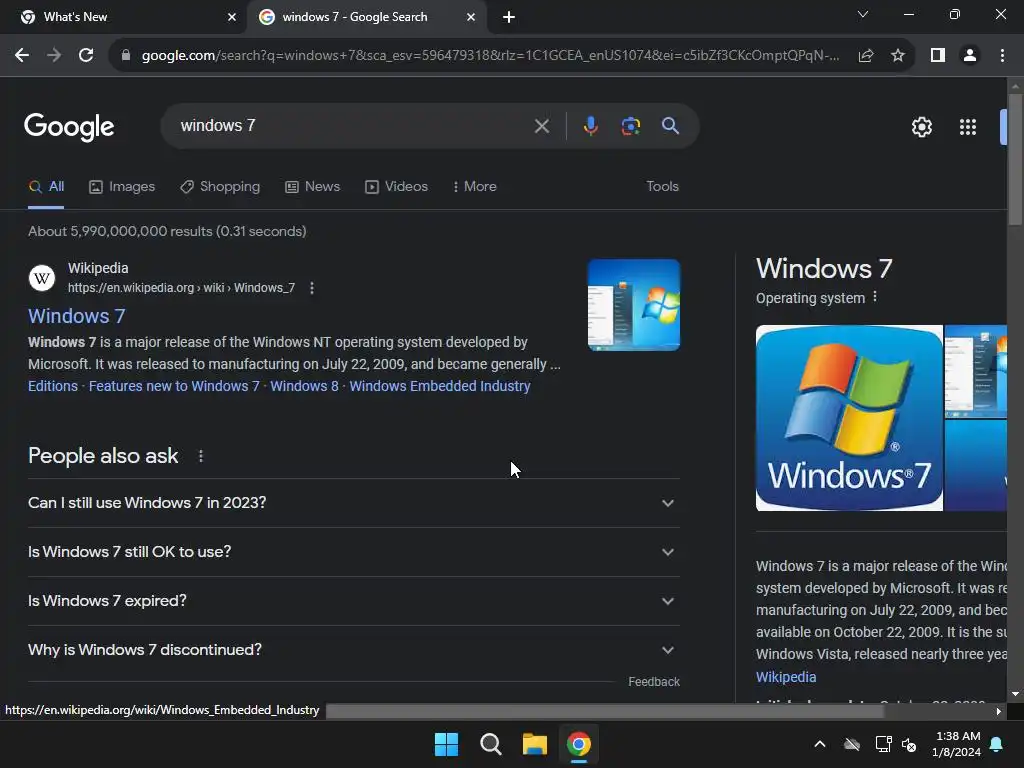Open the network display tray icon
The image size is (1024, 768).
pyautogui.click(x=883, y=744)
